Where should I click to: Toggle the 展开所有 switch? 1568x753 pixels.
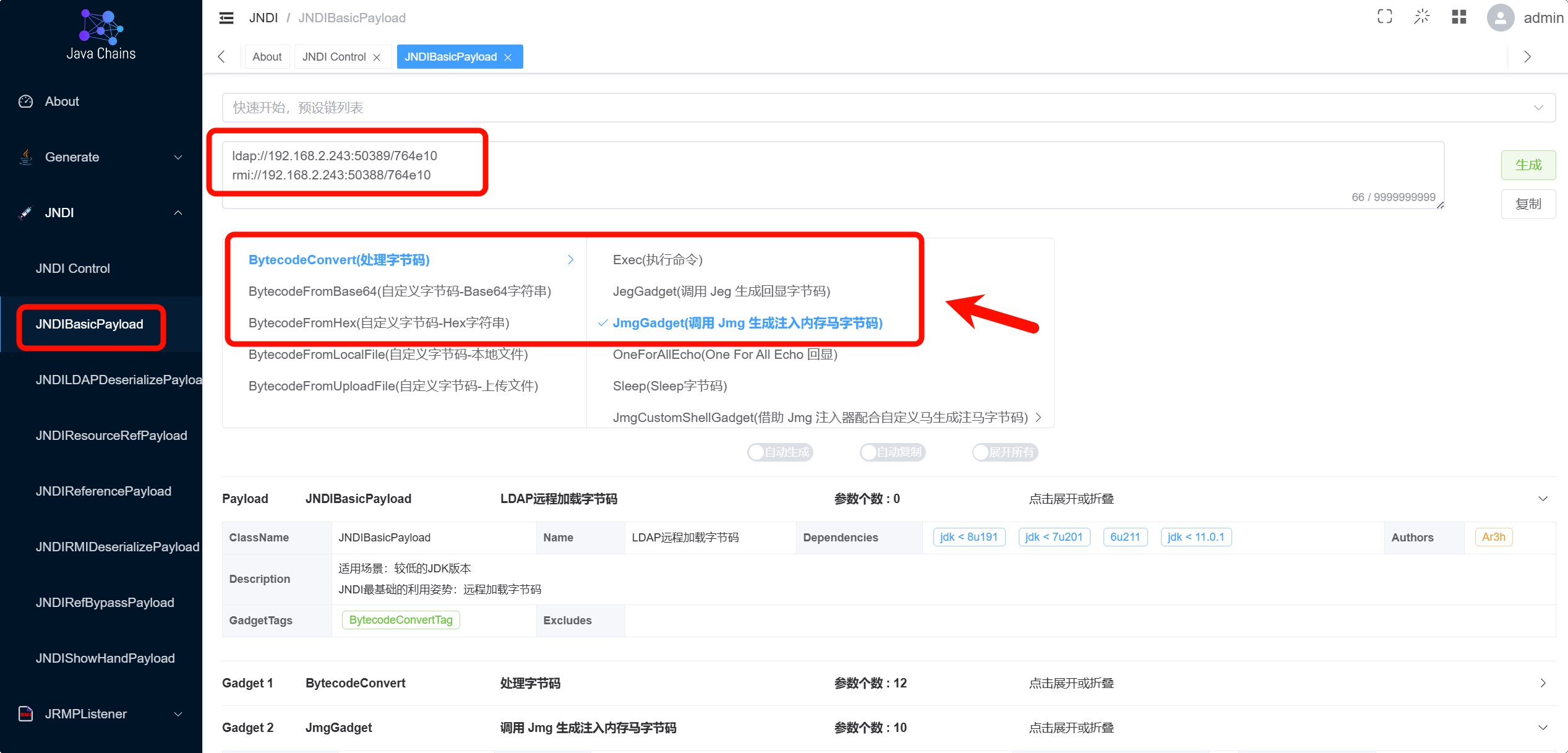[1005, 452]
